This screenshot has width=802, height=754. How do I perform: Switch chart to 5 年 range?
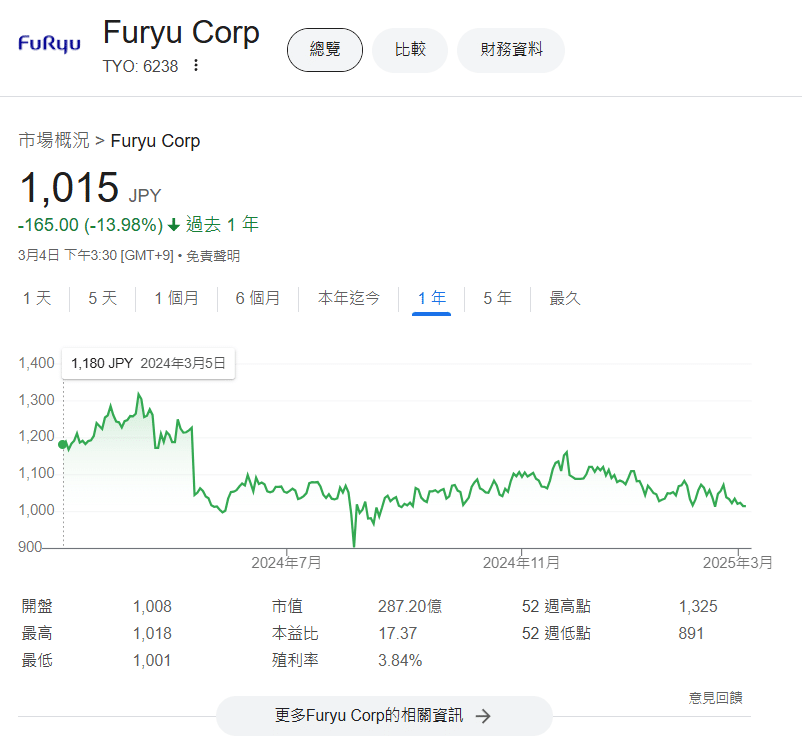click(x=497, y=298)
